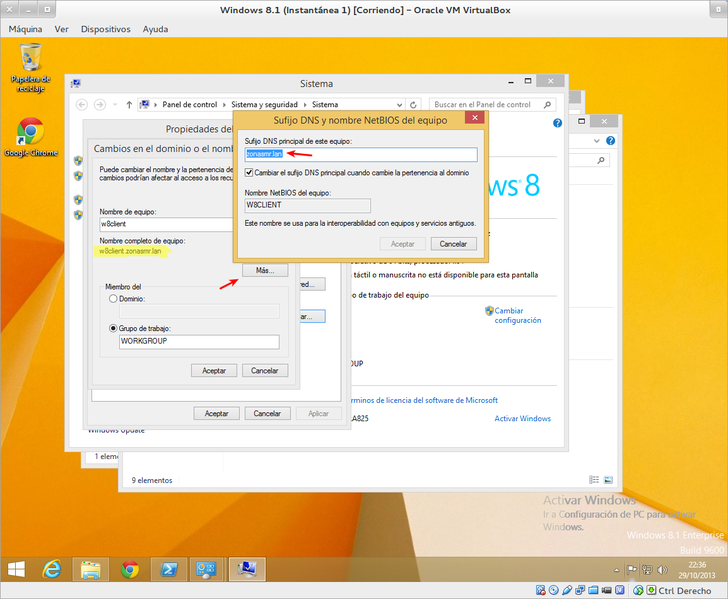Expand the ribbon chevron in back window
Viewport: 728px width, 599px height.
tap(597, 141)
